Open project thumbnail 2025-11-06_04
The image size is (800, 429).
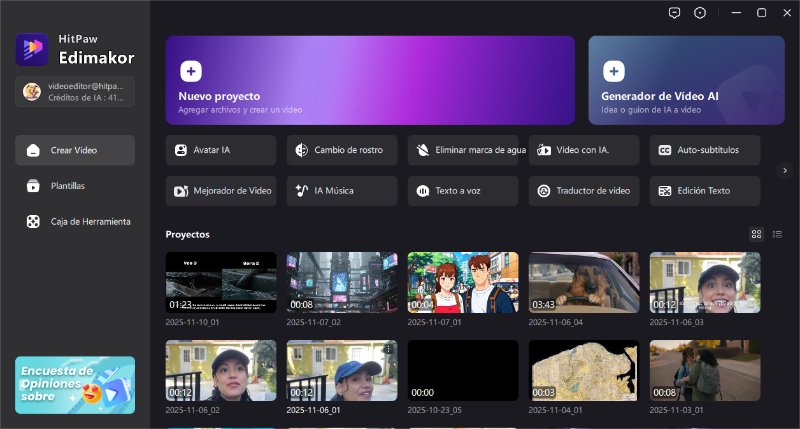tap(584, 282)
